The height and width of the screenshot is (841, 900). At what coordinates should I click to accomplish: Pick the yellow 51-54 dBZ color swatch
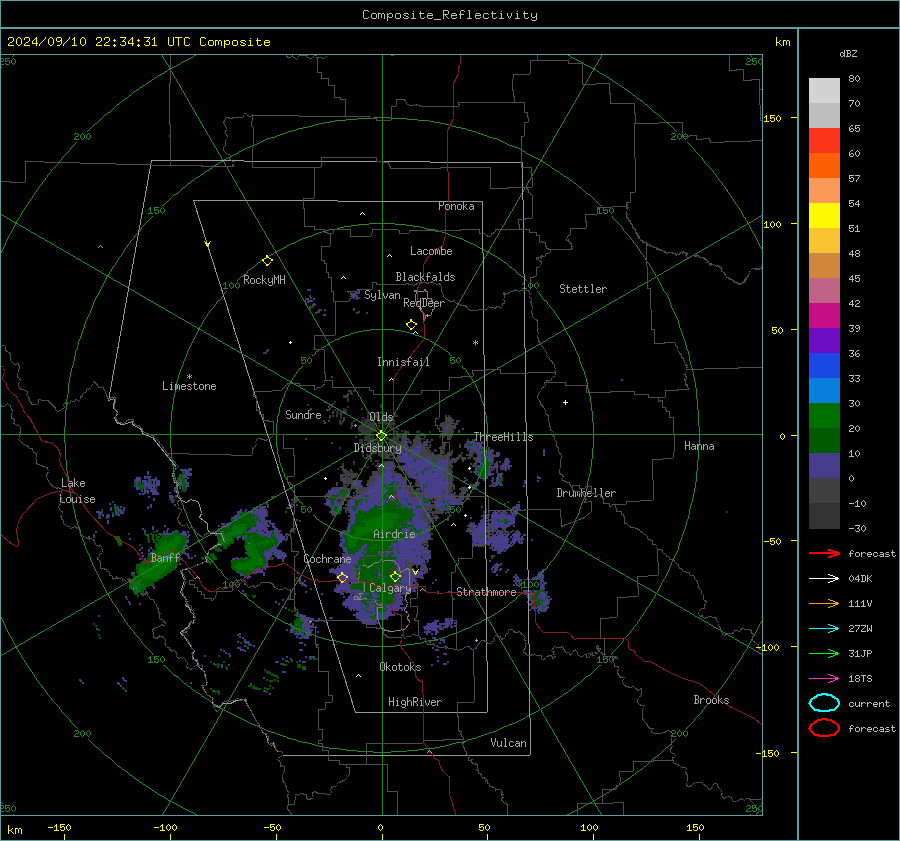point(824,216)
